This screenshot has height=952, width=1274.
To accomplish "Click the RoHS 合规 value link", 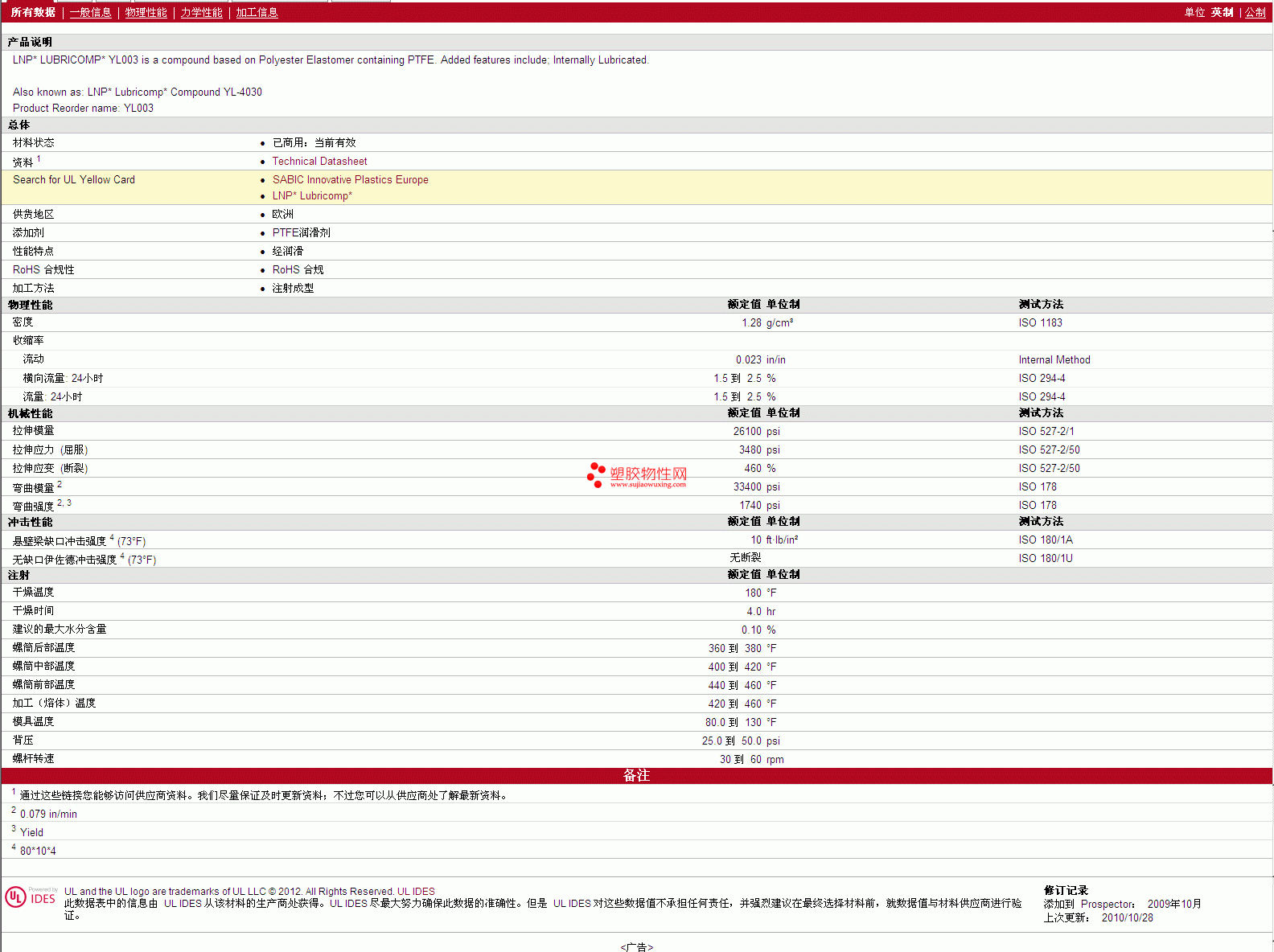I will coord(298,270).
